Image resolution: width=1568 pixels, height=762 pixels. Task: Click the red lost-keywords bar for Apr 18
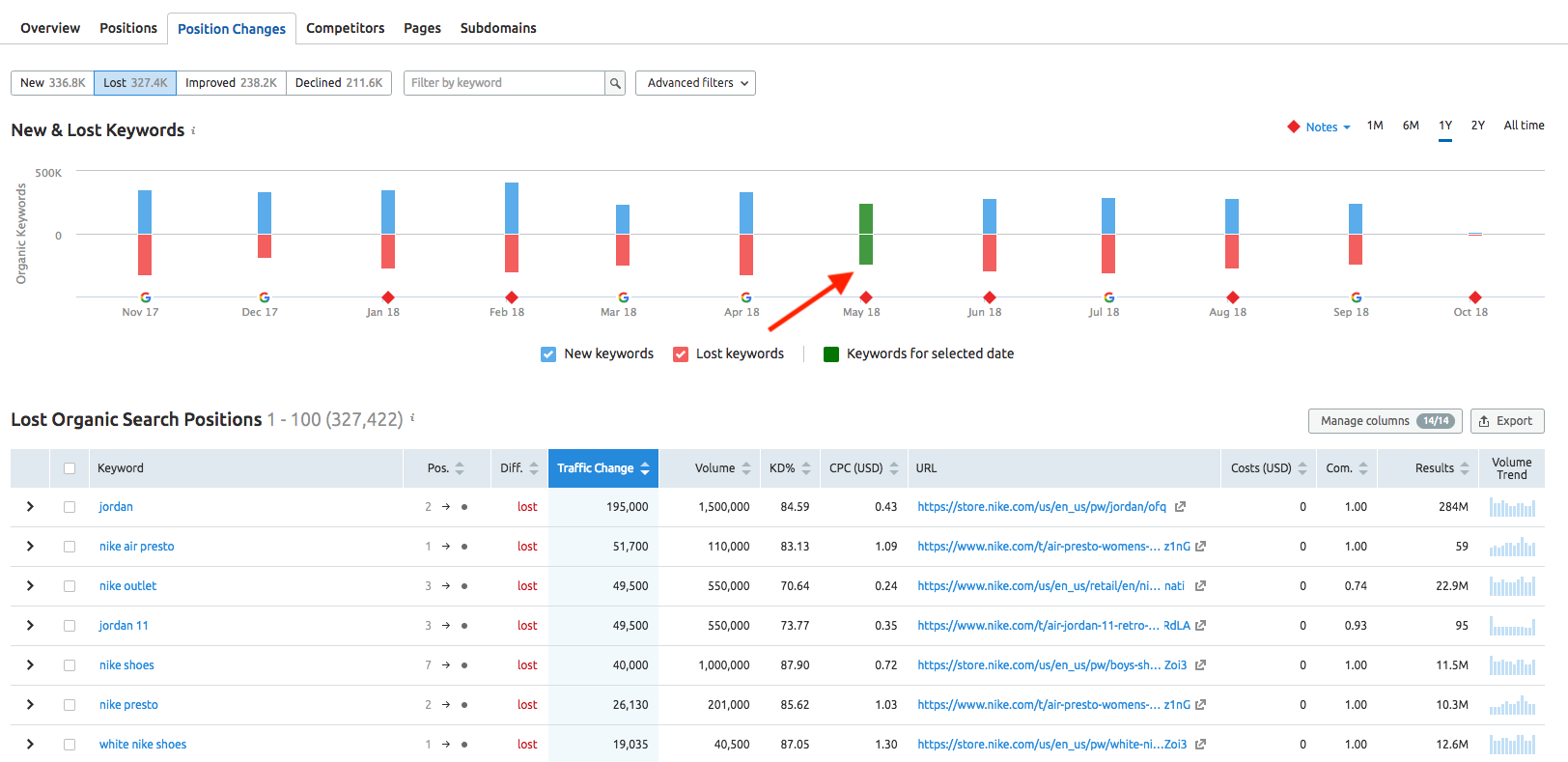pyautogui.click(x=746, y=255)
